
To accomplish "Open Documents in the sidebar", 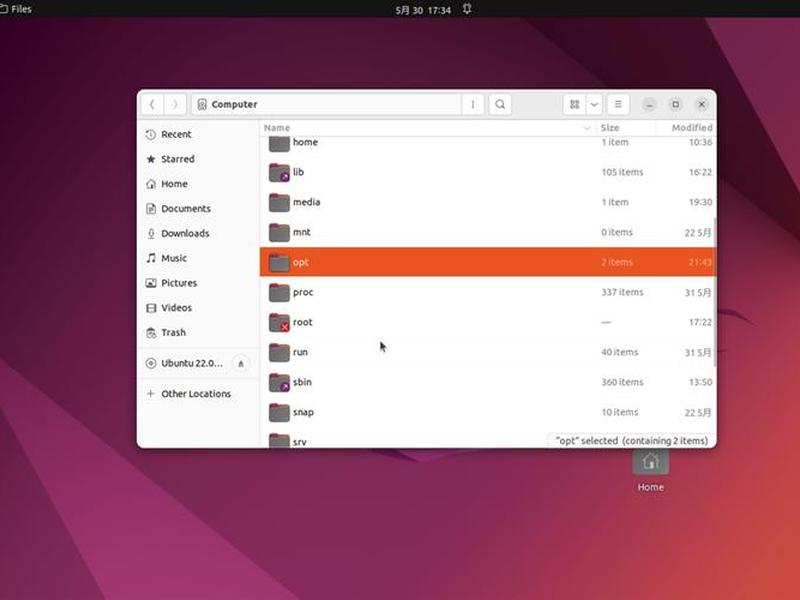I will [x=198, y=209].
